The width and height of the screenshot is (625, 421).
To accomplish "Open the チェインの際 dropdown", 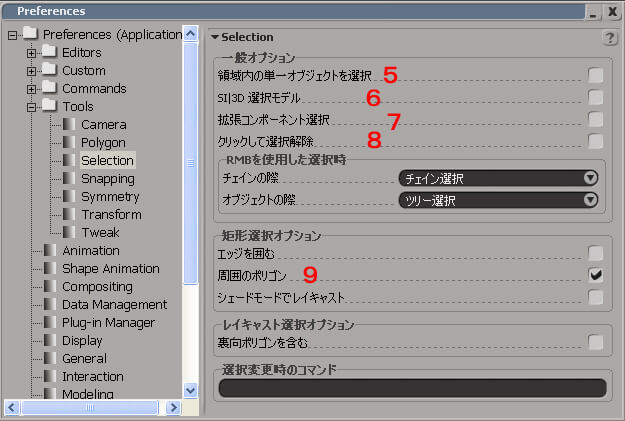I will pos(498,178).
